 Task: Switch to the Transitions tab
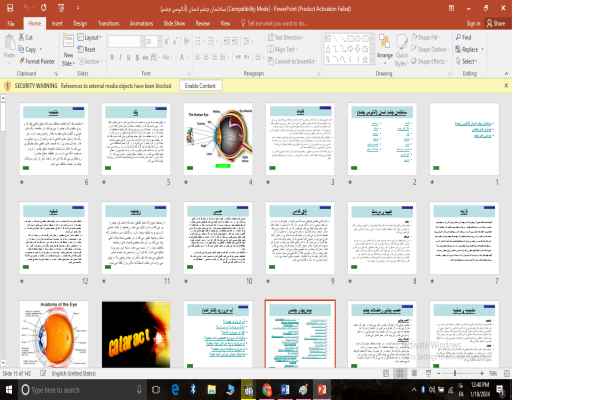tap(107, 22)
